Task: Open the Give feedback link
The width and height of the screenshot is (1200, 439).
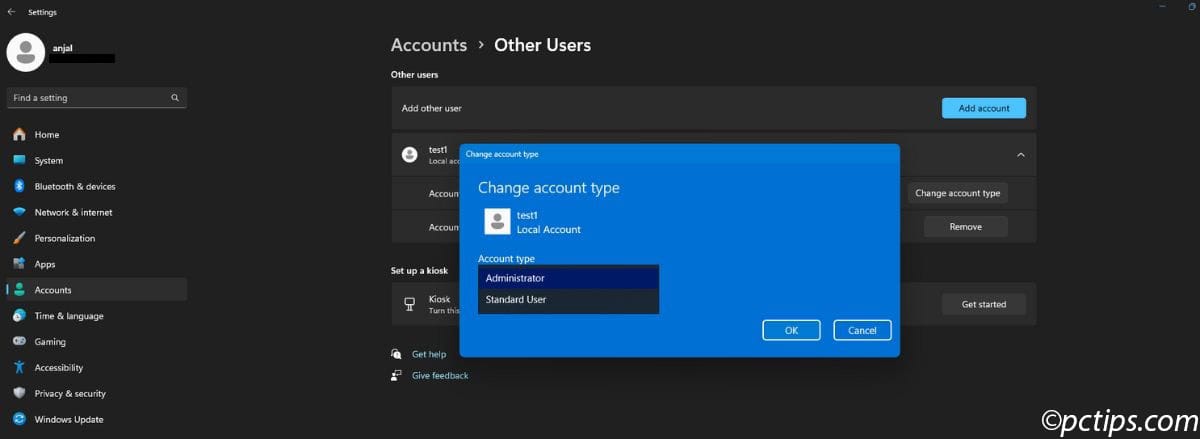Action: tap(440, 375)
